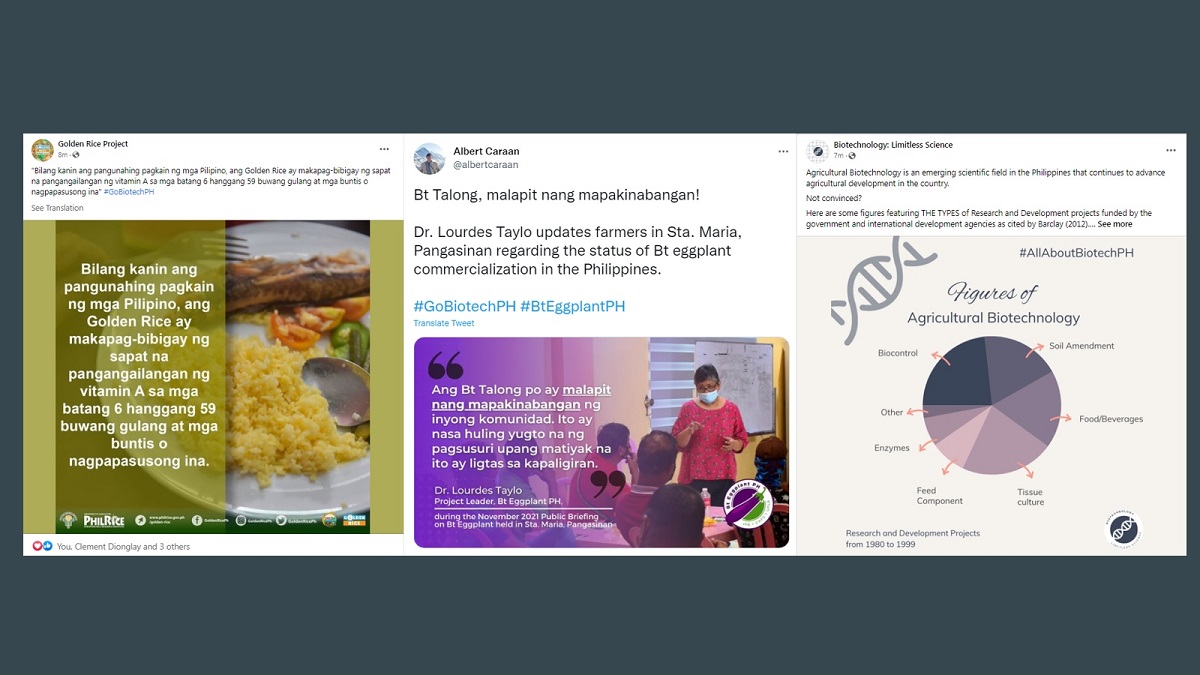The width and height of the screenshot is (1200, 675).
Task: Click Albert Caraan's avatar
Action: click(429, 158)
